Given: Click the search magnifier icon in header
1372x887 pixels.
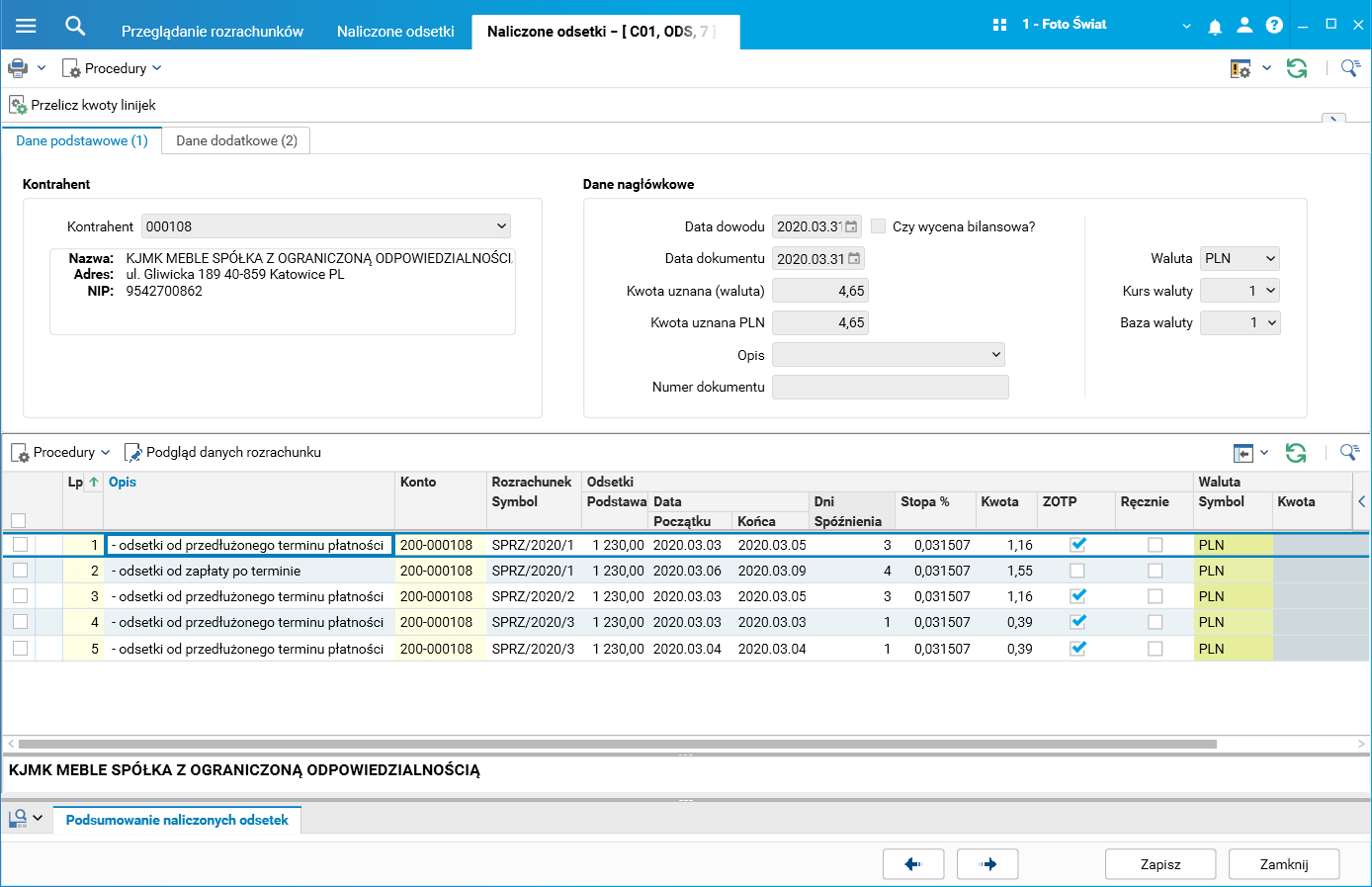Looking at the screenshot, I should (x=75, y=26).
